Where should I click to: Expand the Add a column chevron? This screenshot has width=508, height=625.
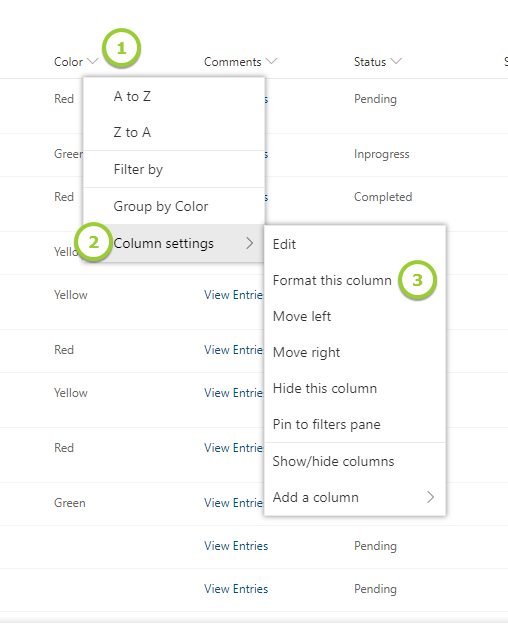(x=430, y=497)
